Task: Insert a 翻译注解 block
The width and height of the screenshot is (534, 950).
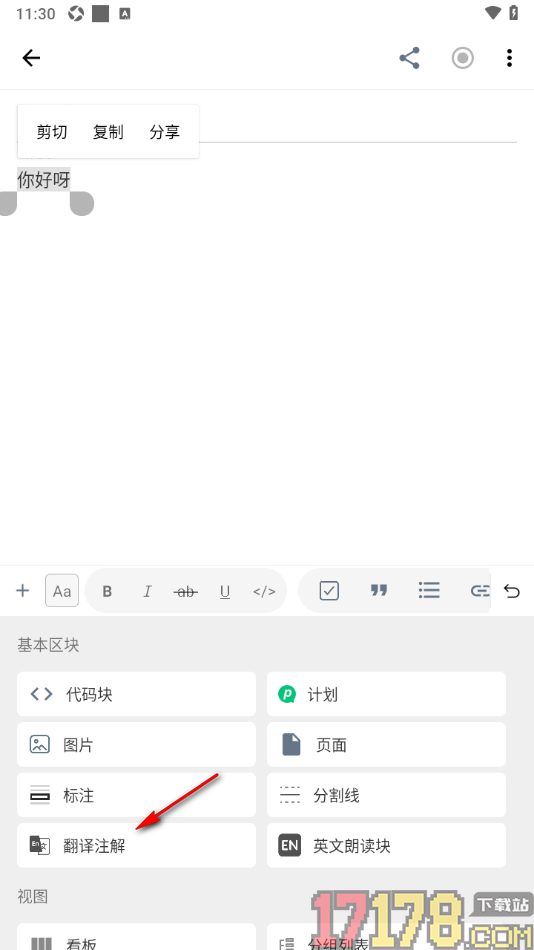Action: tap(136, 845)
